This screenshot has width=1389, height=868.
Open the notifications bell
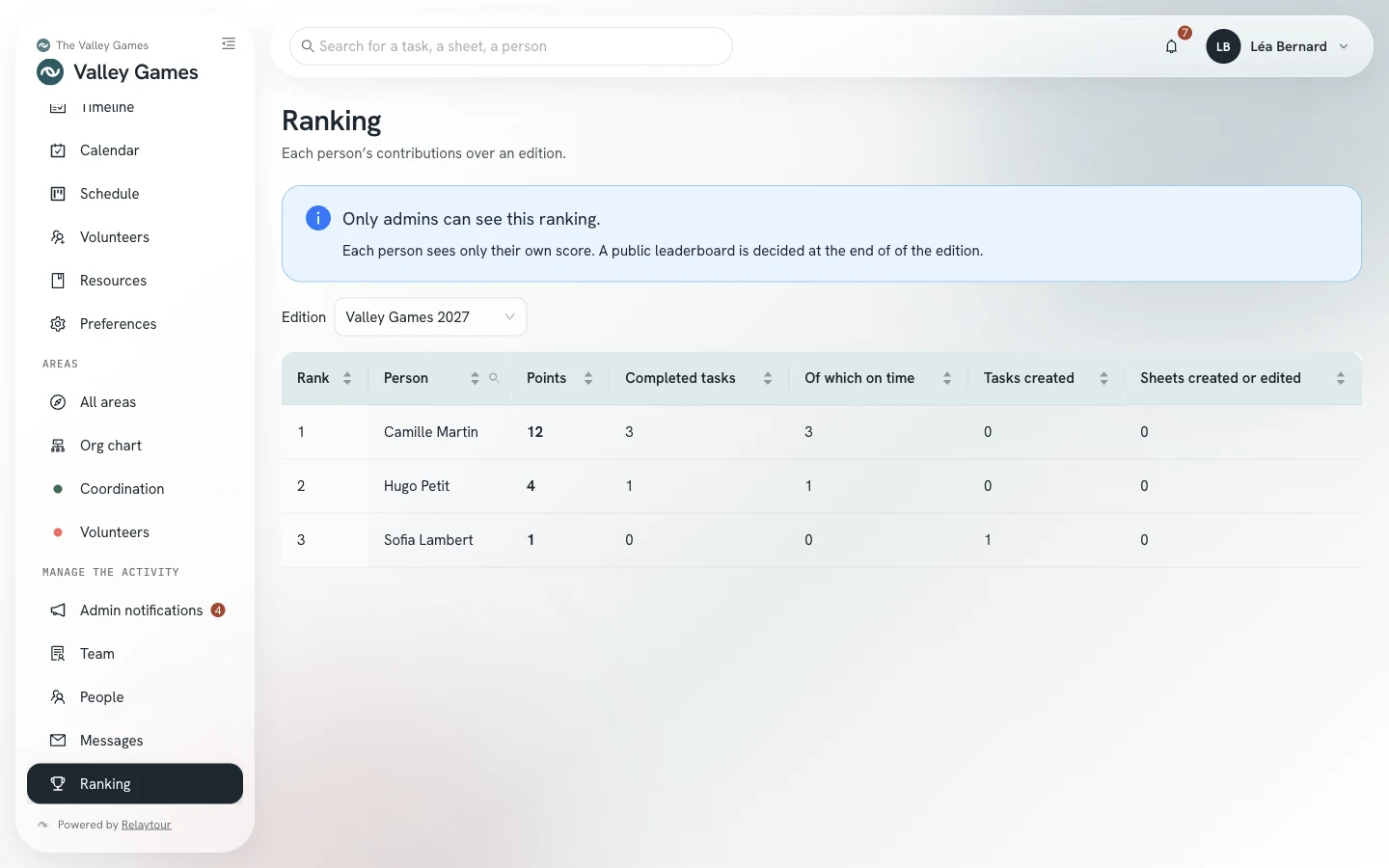point(1171,46)
